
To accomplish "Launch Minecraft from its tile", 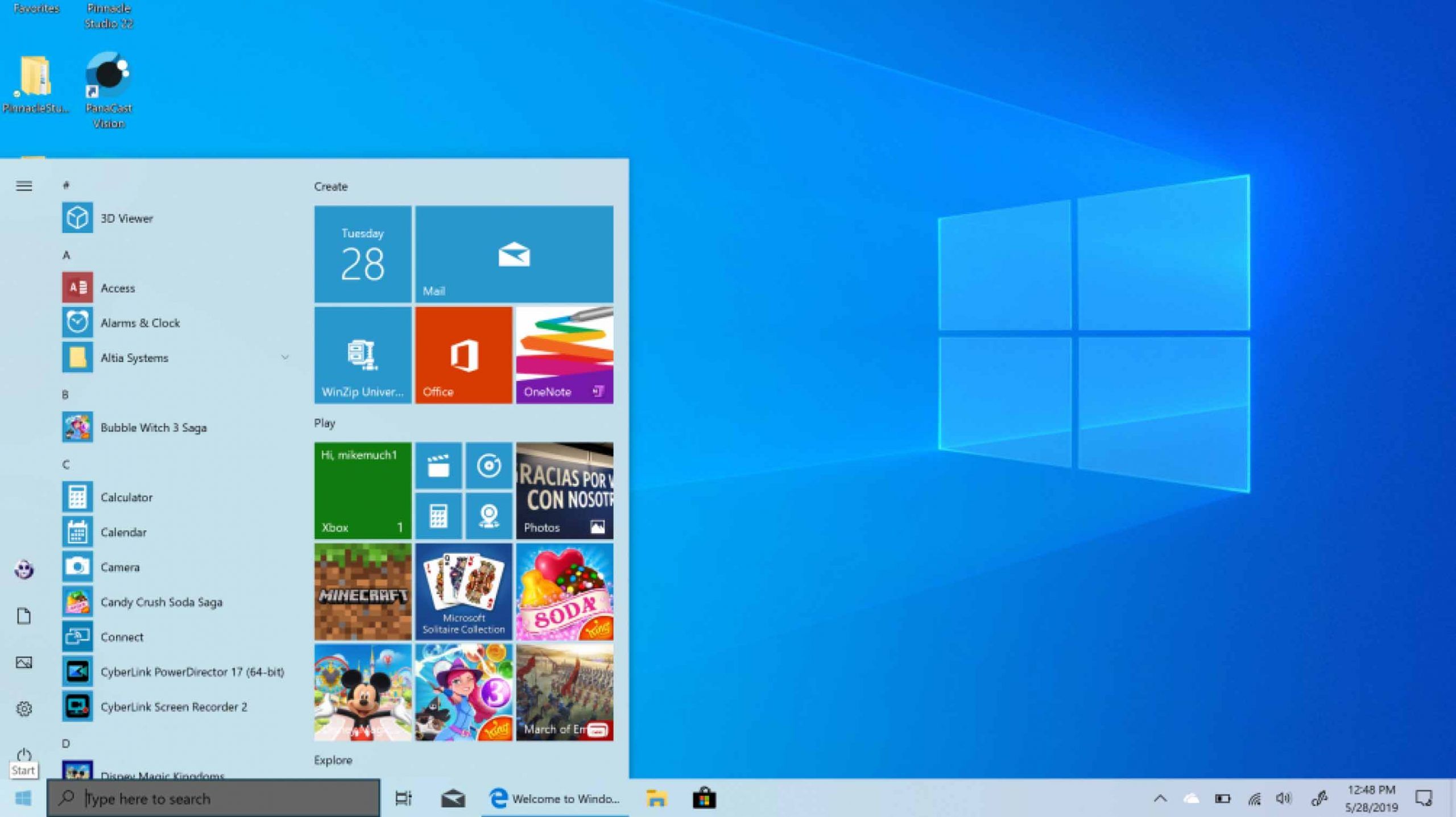I will (362, 592).
